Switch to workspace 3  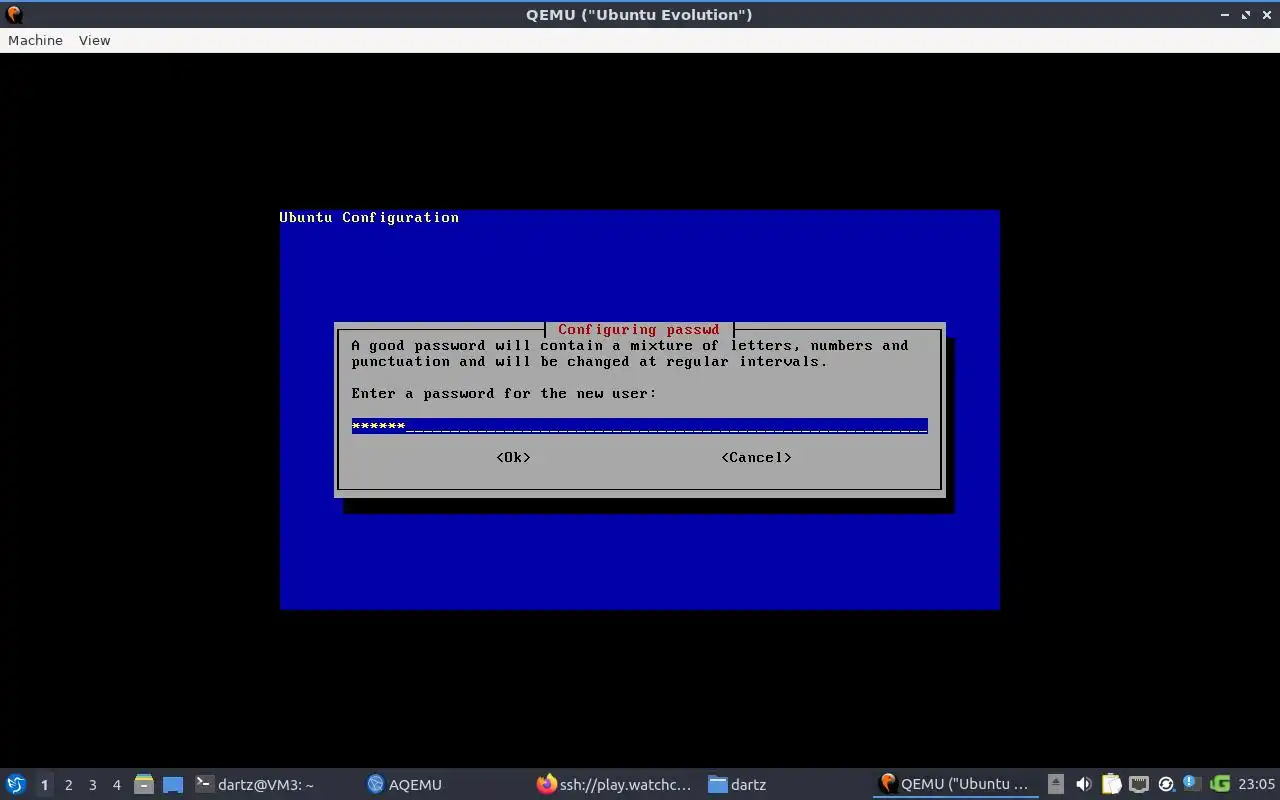point(92,785)
